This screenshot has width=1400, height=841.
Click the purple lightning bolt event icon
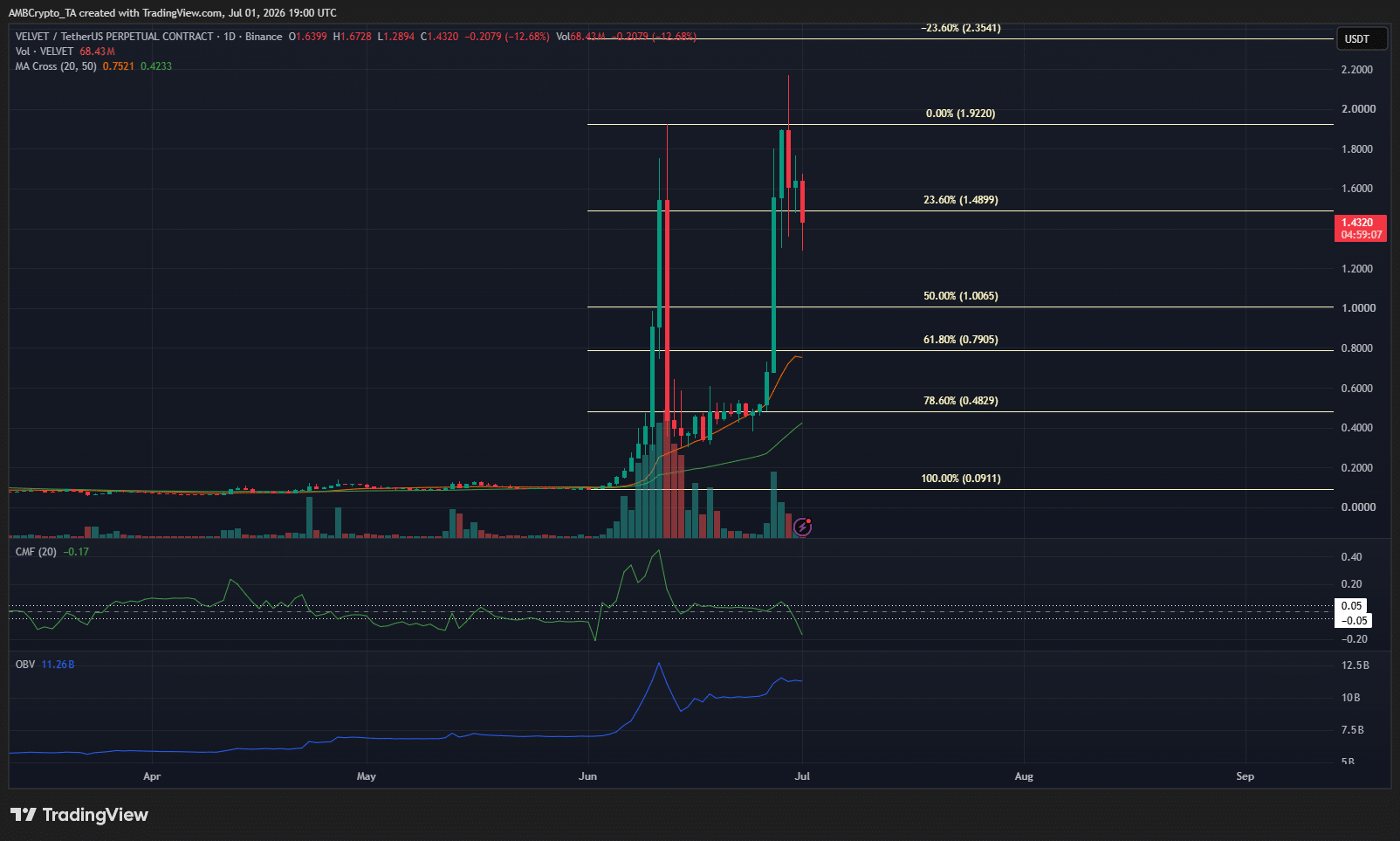(803, 527)
